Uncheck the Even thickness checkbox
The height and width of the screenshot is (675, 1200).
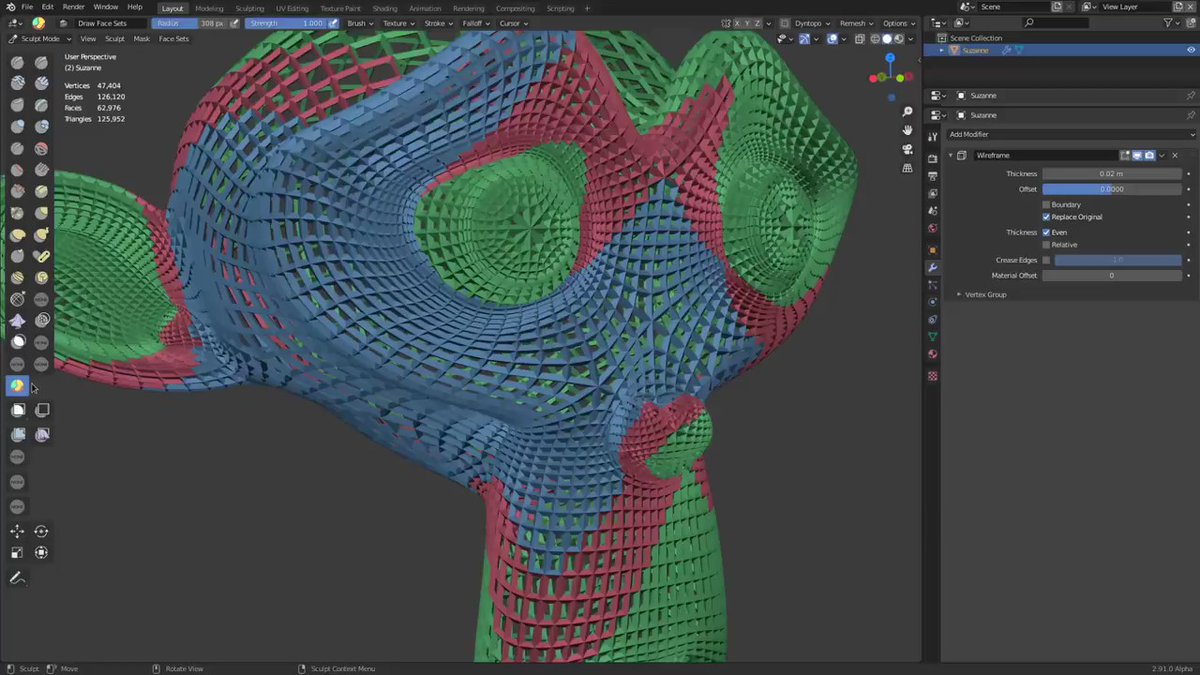pyautogui.click(x=1046, y=233)
